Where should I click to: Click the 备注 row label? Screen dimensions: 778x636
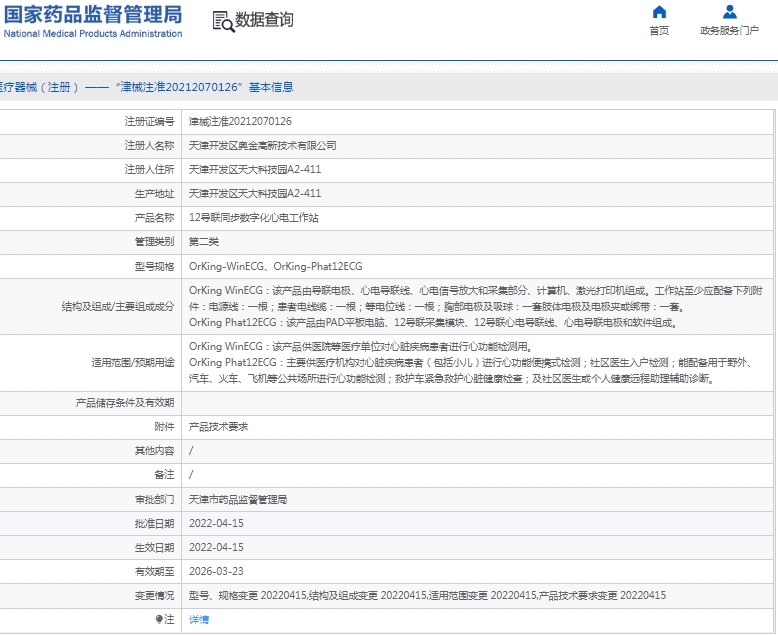pyautogui.click(x=164, y=475)
